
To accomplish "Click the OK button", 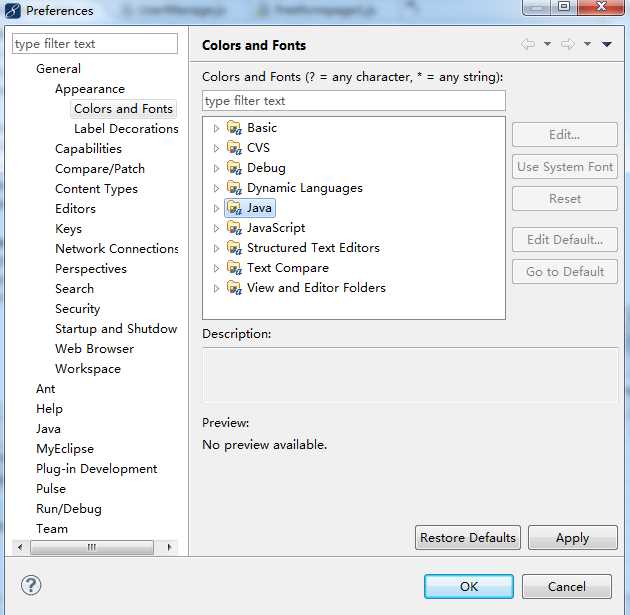I will (469, 586).
